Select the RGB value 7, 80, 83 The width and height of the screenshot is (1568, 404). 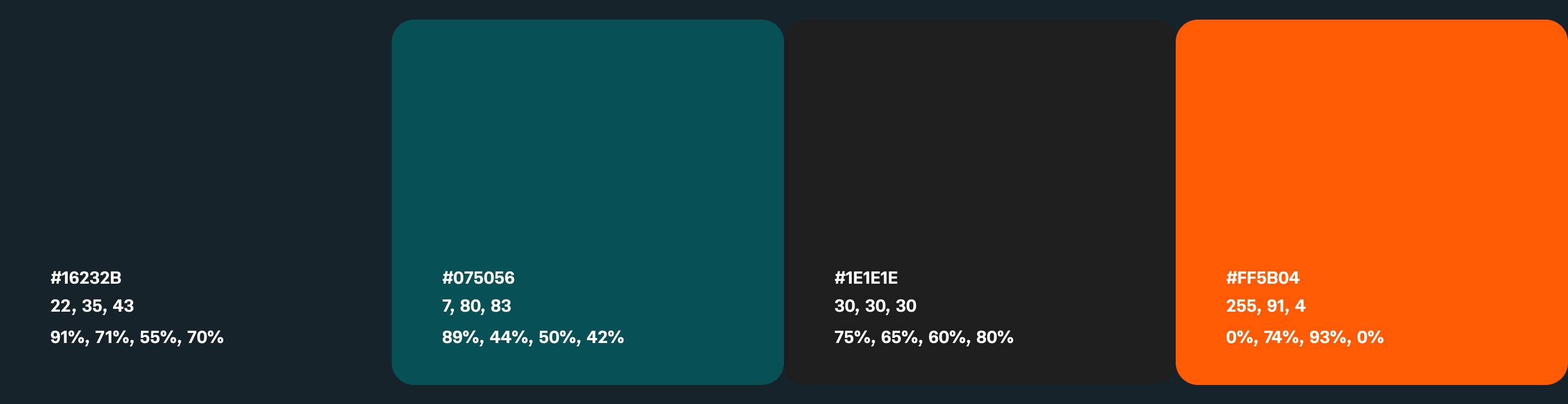pos(476,306)
